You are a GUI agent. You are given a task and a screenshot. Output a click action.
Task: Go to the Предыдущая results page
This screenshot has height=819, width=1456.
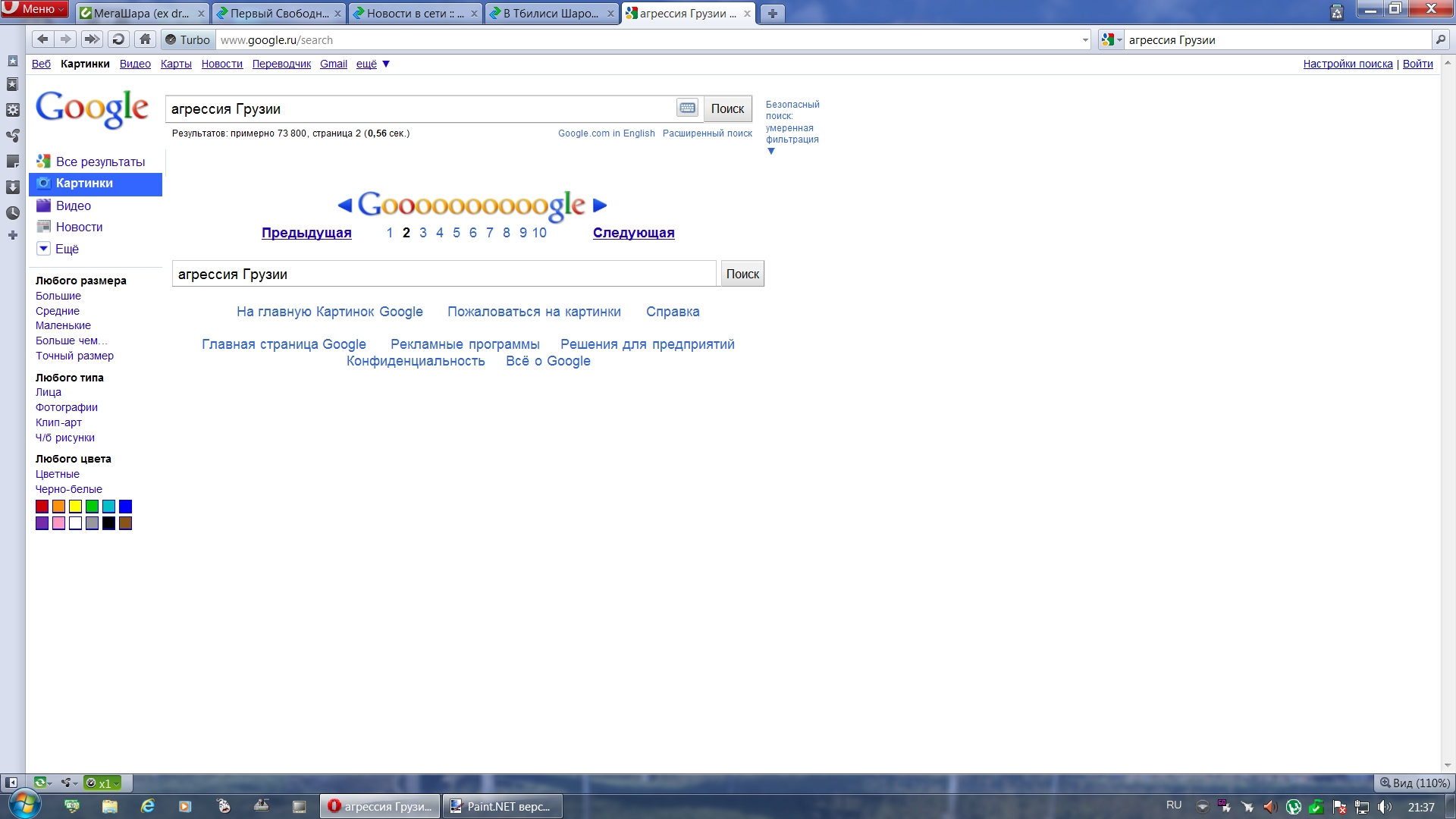point(306,233)
